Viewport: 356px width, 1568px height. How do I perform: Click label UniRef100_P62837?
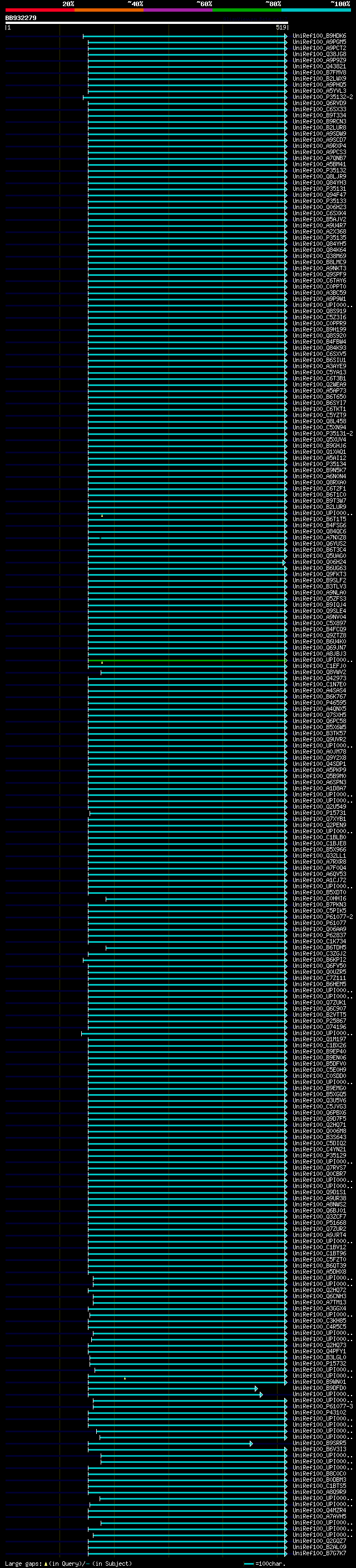coord(319,935)
